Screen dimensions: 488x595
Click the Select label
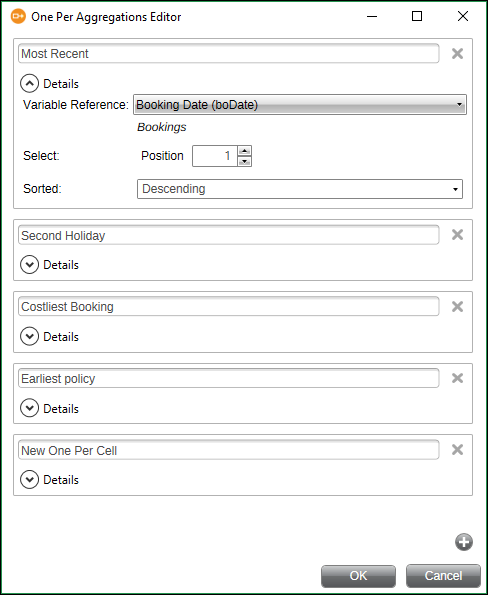(41, 156)
